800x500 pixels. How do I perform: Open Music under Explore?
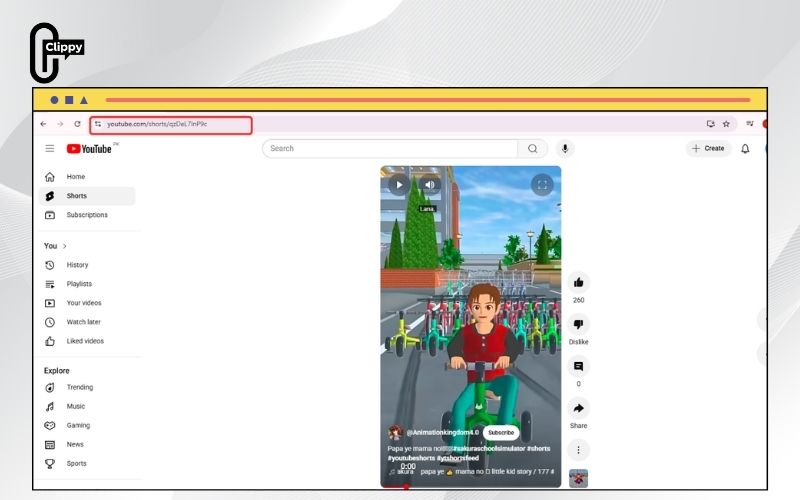pos(87,406)
